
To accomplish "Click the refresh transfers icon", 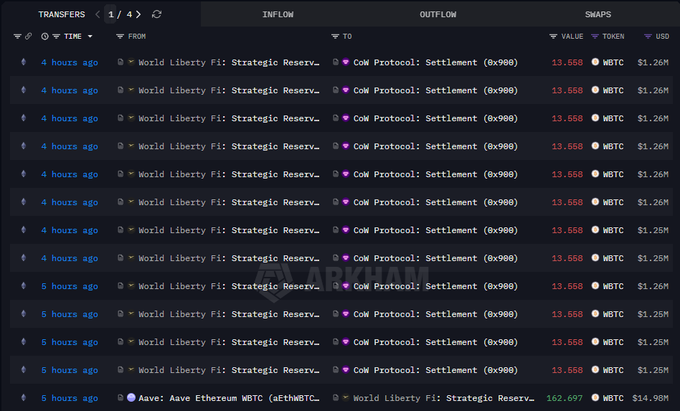I will 157,14.
